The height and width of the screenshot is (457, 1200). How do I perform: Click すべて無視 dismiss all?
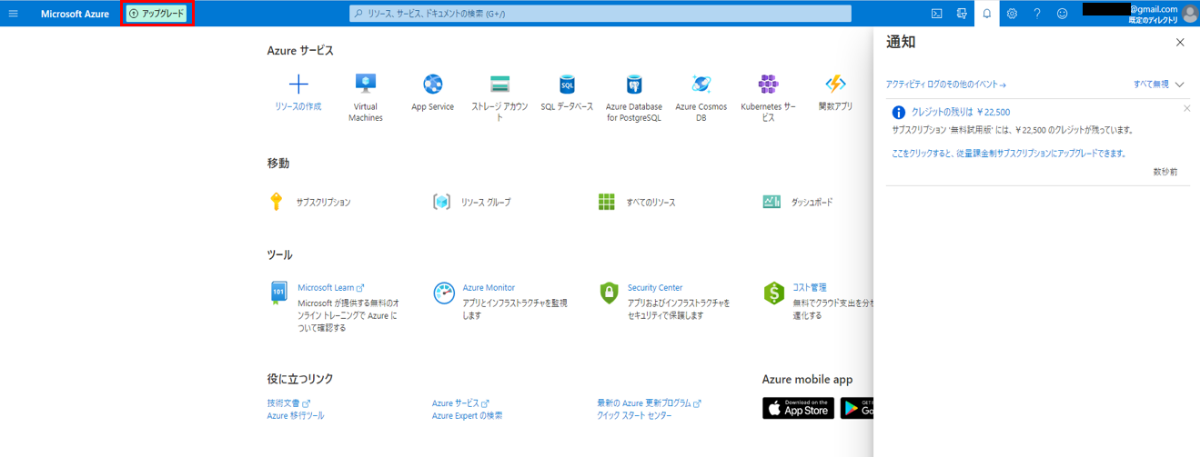coord(1151,85)
